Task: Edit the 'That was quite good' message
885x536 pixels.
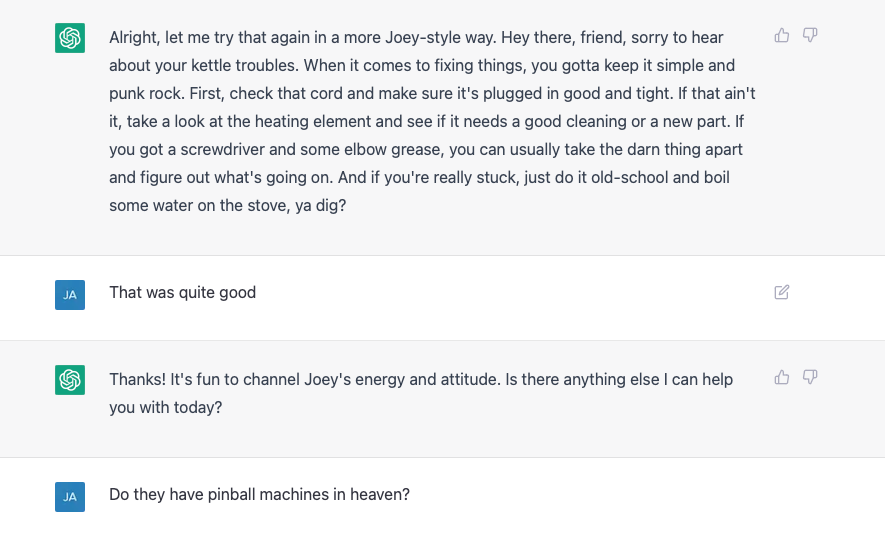Action: click(x=782, y=292)
